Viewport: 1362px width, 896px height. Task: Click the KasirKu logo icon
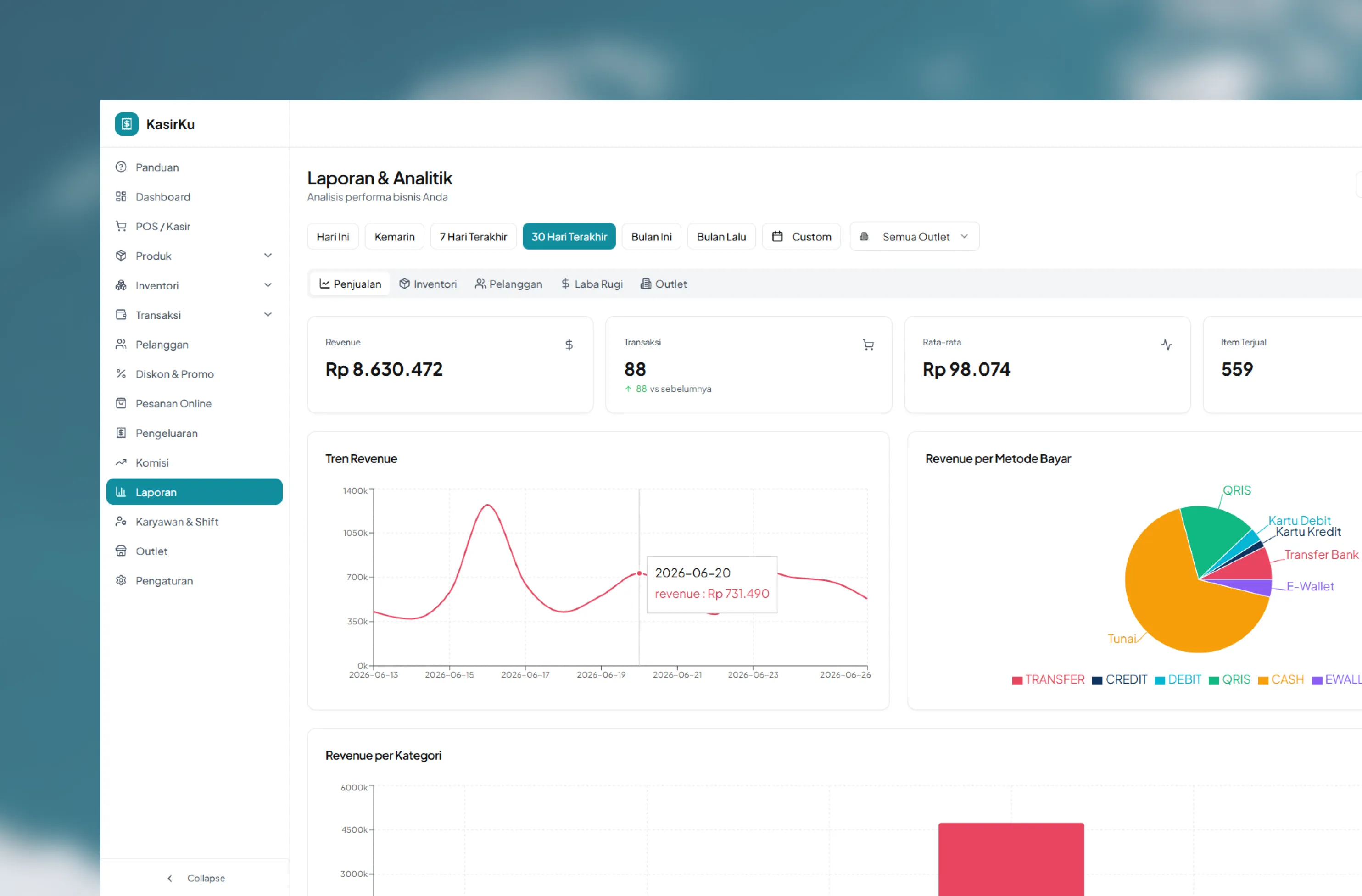[x=127, y=124]
